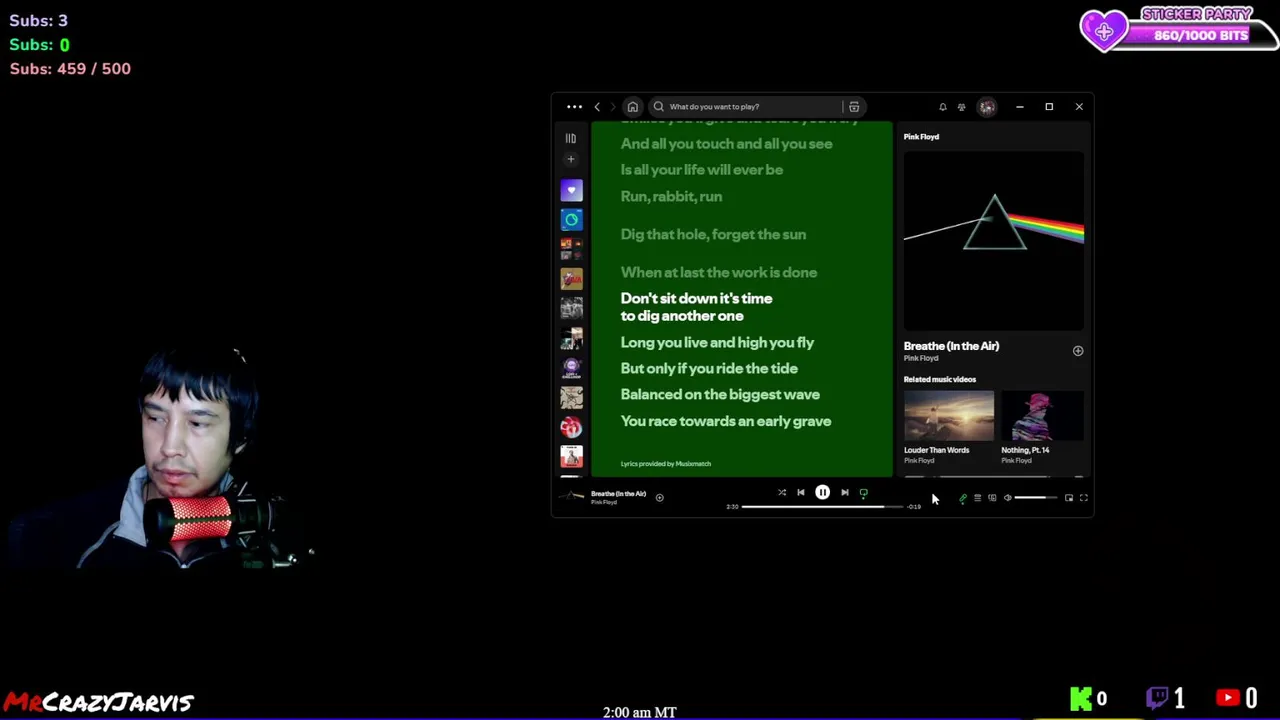Open the four-tile collage playlist in sidebar
Image resolution: width=1280 pixels, height=720 pixels.
571,249
